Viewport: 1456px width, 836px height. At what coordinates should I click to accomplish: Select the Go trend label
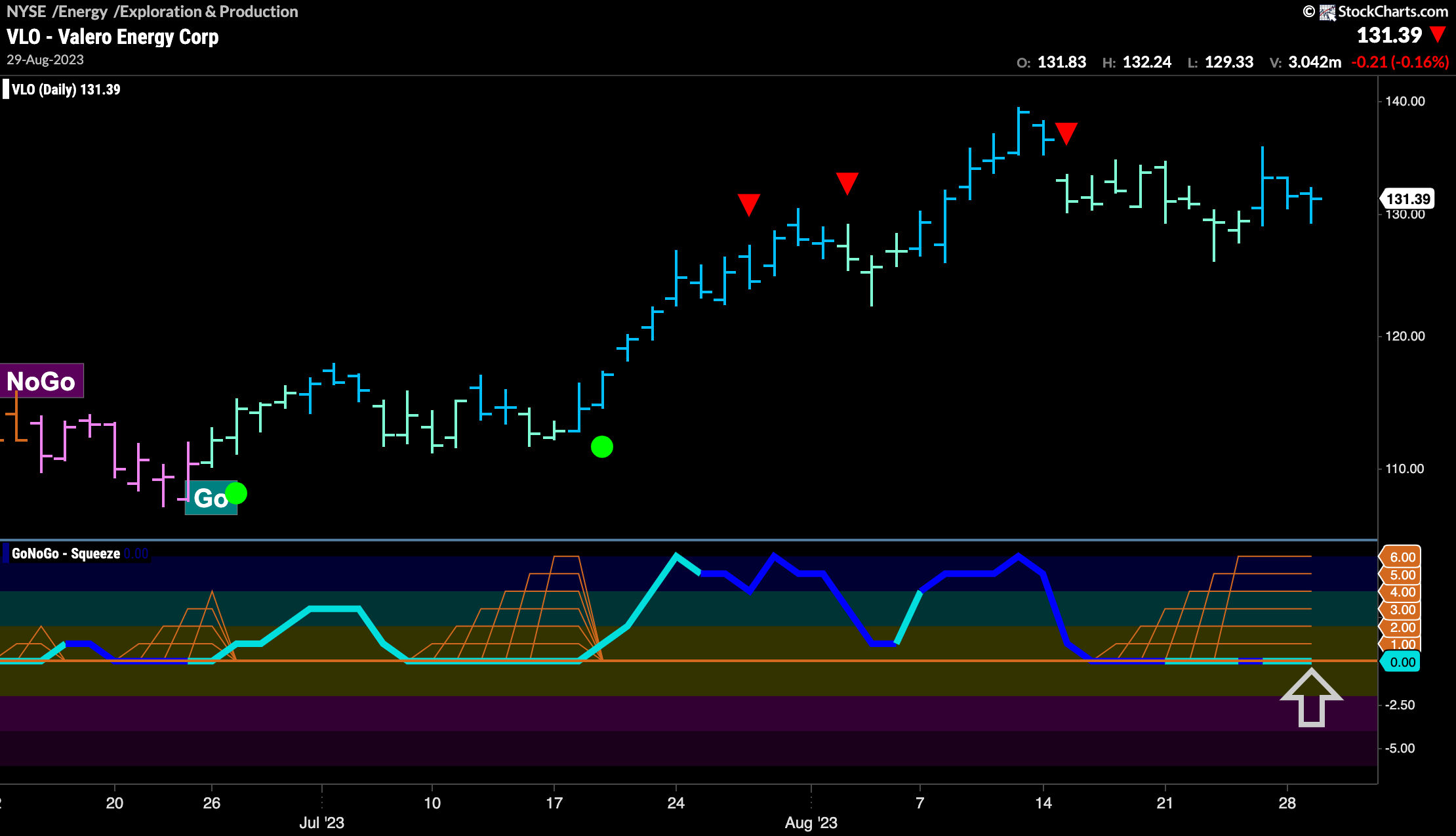click(x=211, y=498)
